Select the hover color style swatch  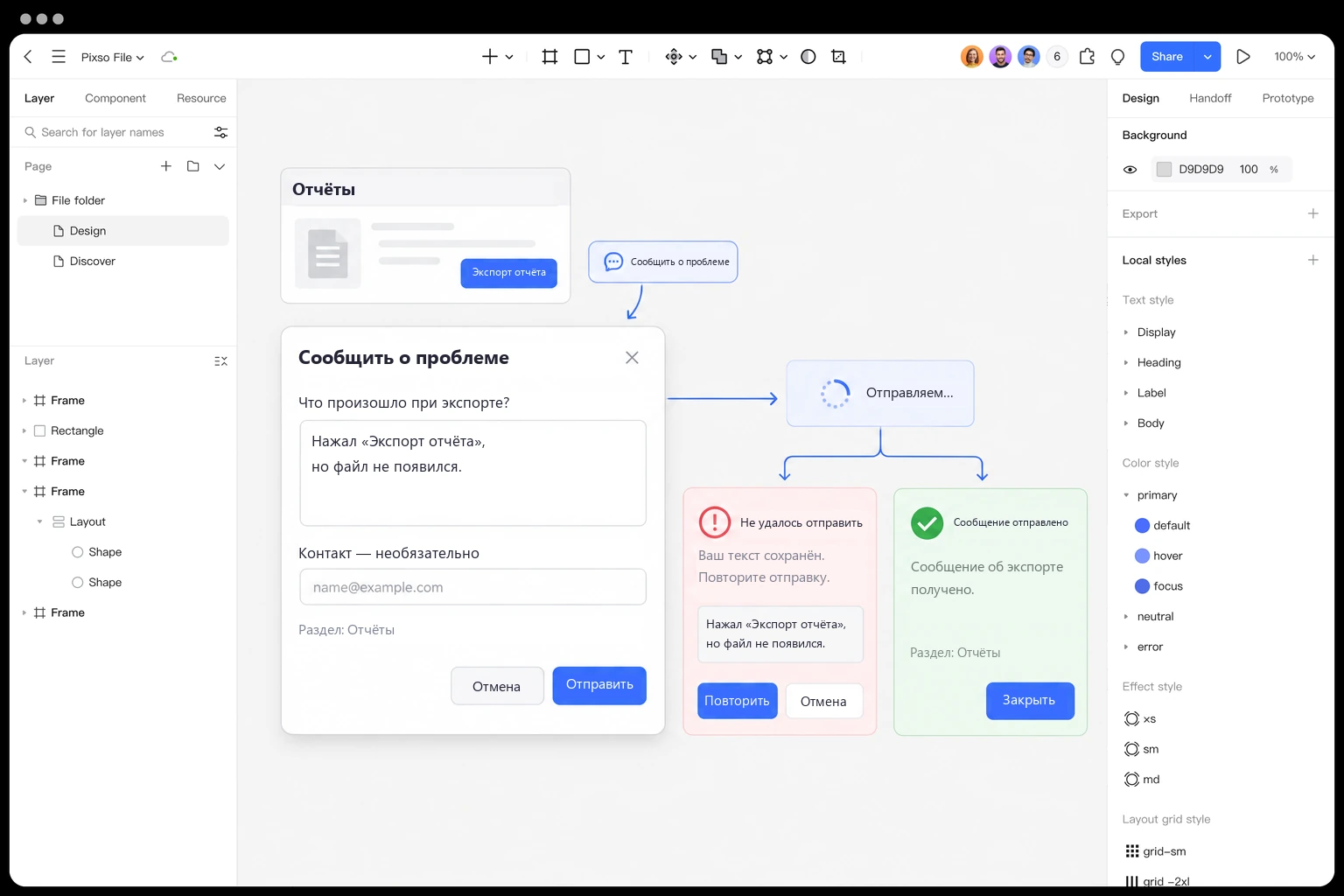[1142, 556]
